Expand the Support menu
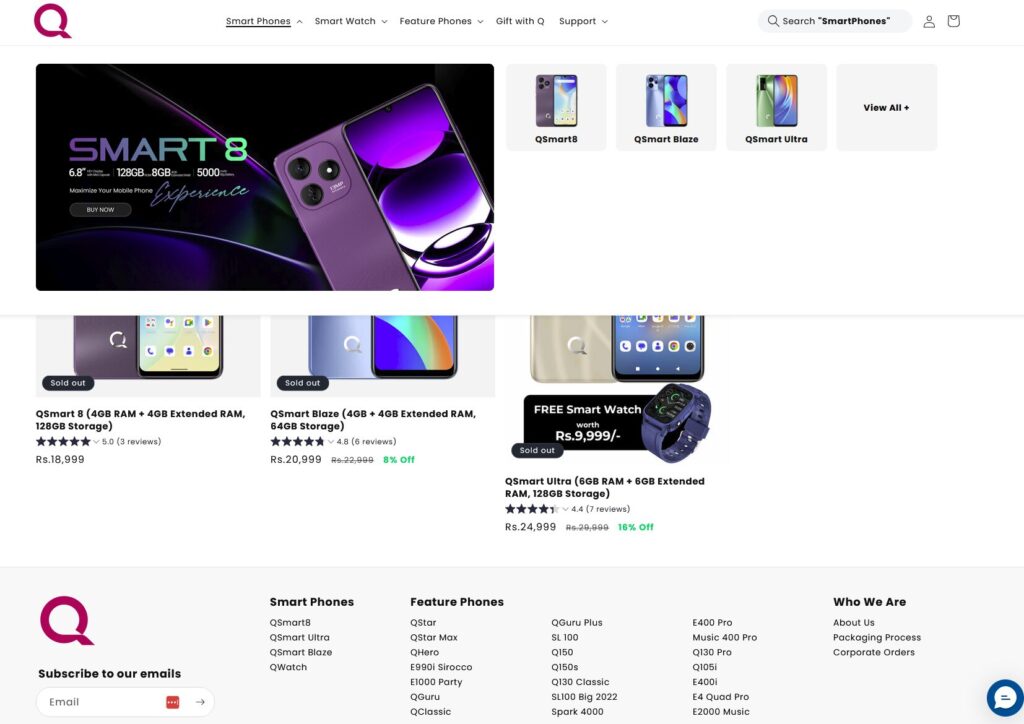The width and height of the screenshot is (1024, 724). click(583, 21)
